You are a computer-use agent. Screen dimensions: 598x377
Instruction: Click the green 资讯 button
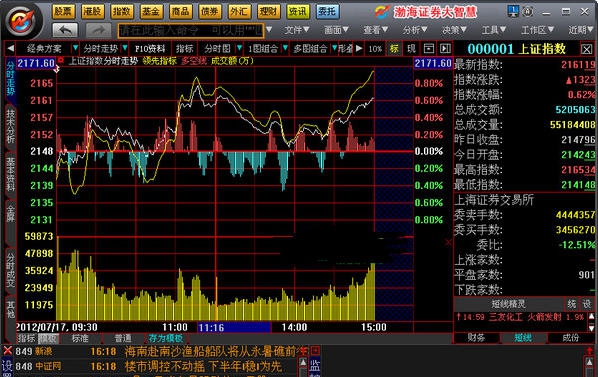pyautogui.click(x=298, y=11)
